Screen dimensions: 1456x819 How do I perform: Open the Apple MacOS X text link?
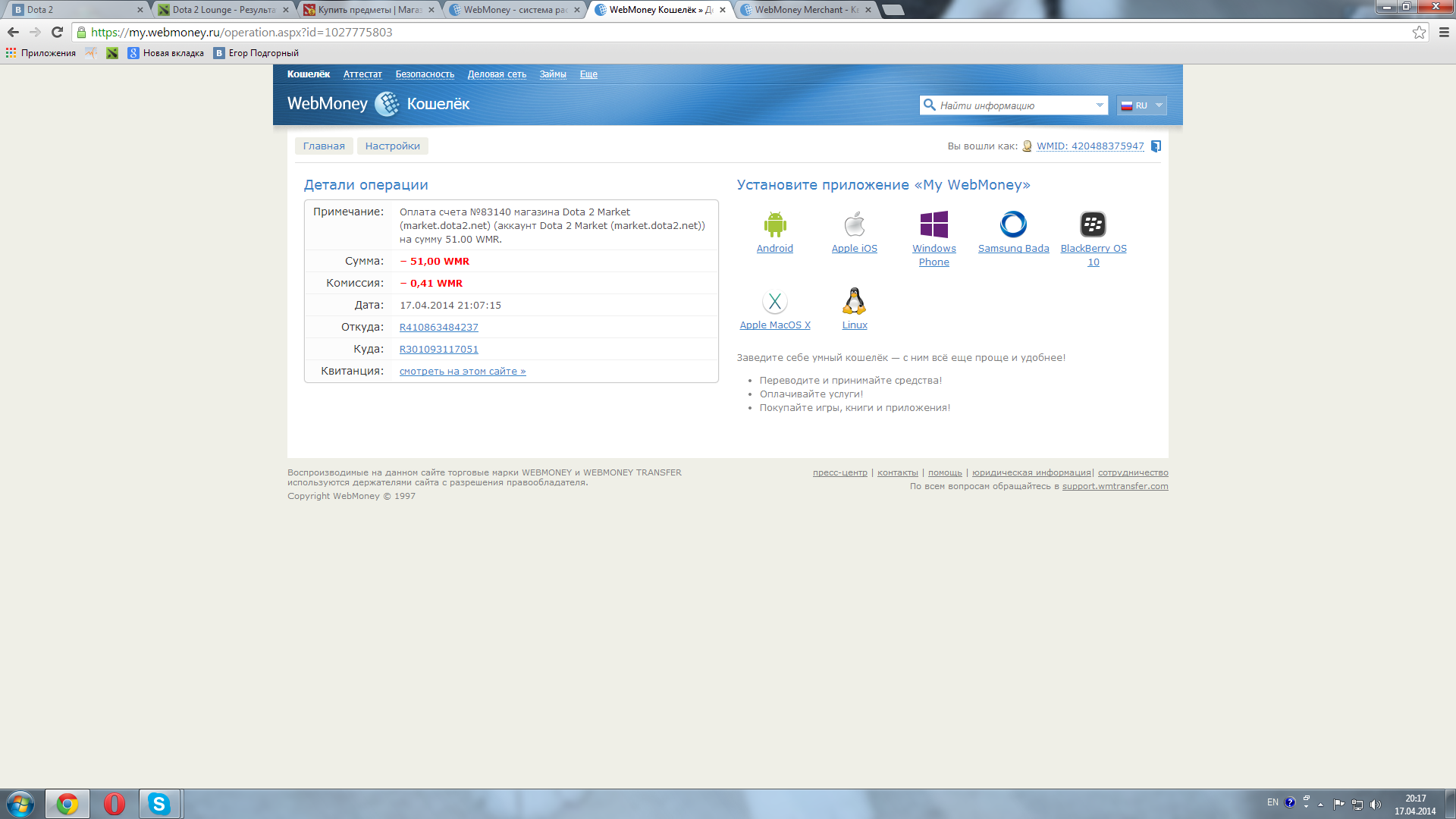775,325
